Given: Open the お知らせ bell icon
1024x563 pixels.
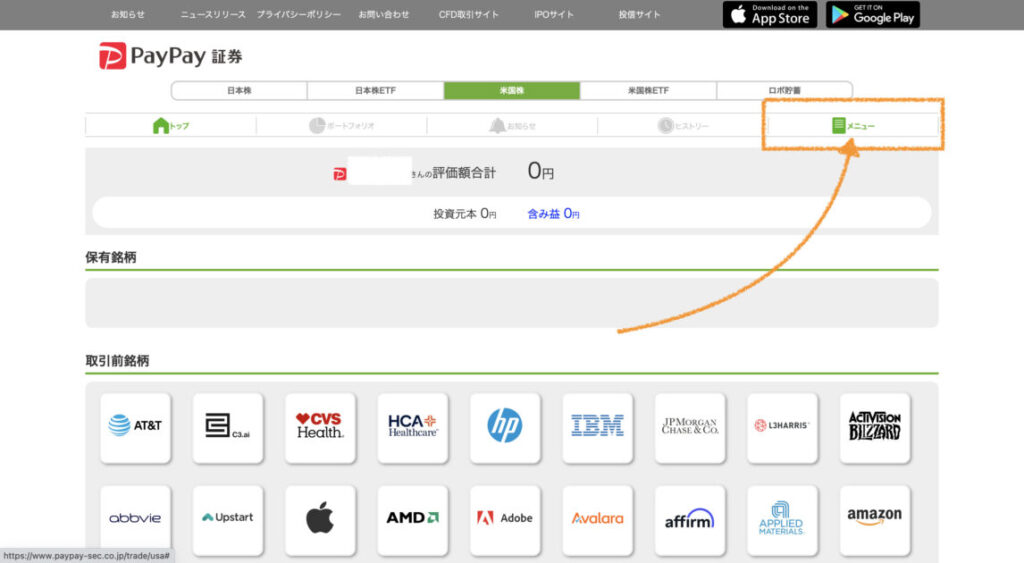Looking at the screenshot, I should (497, 126).
